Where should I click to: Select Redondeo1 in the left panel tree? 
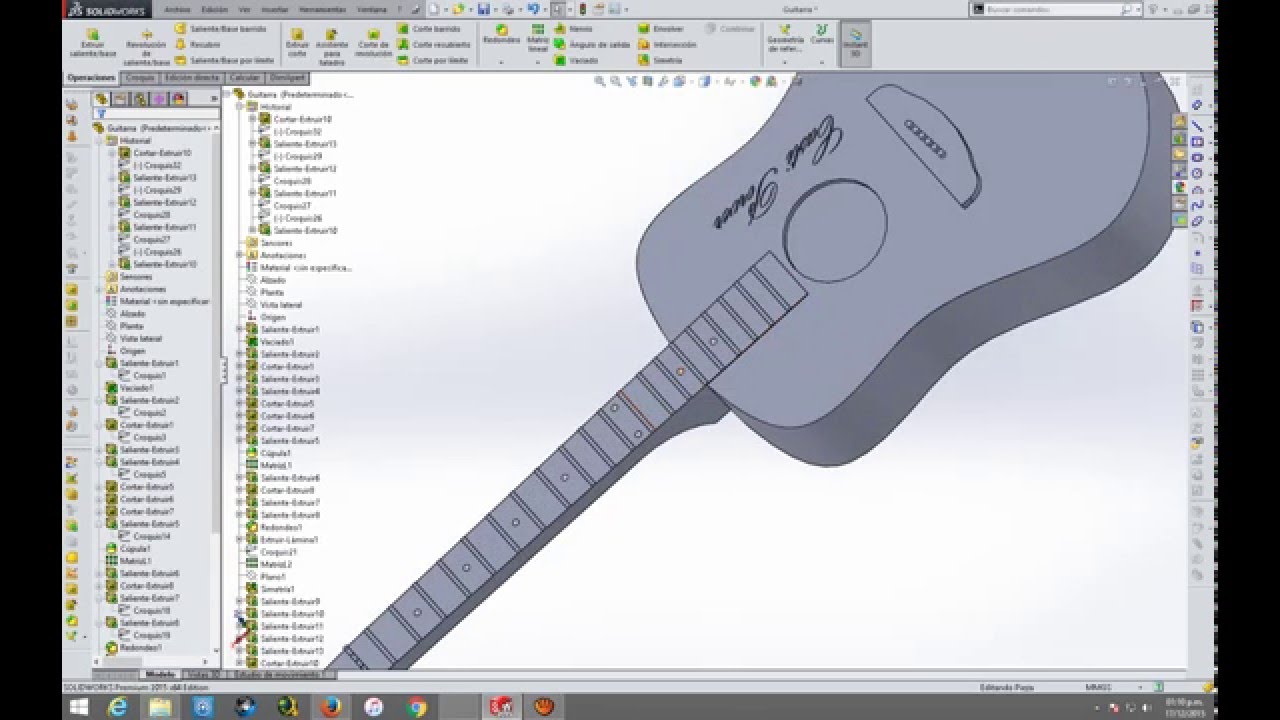133,647
